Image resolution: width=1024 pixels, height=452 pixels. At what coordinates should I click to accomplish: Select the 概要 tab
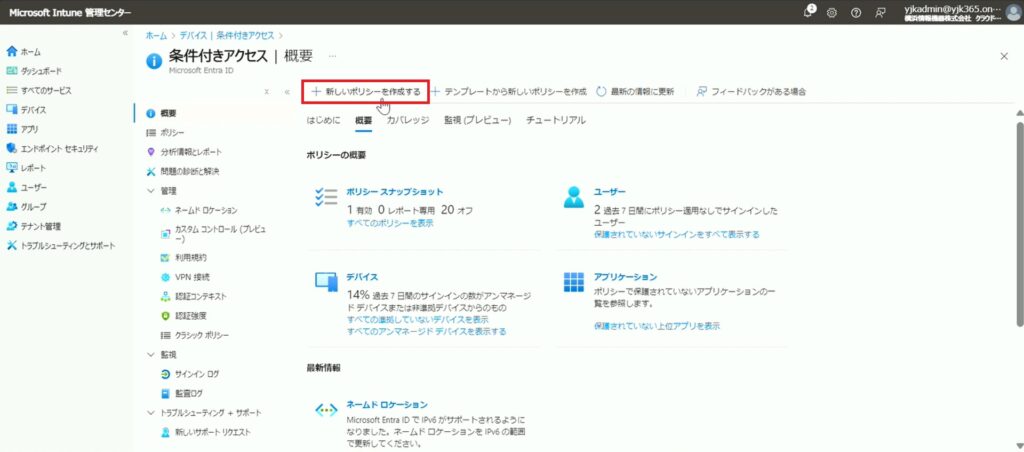pos(364,120)
